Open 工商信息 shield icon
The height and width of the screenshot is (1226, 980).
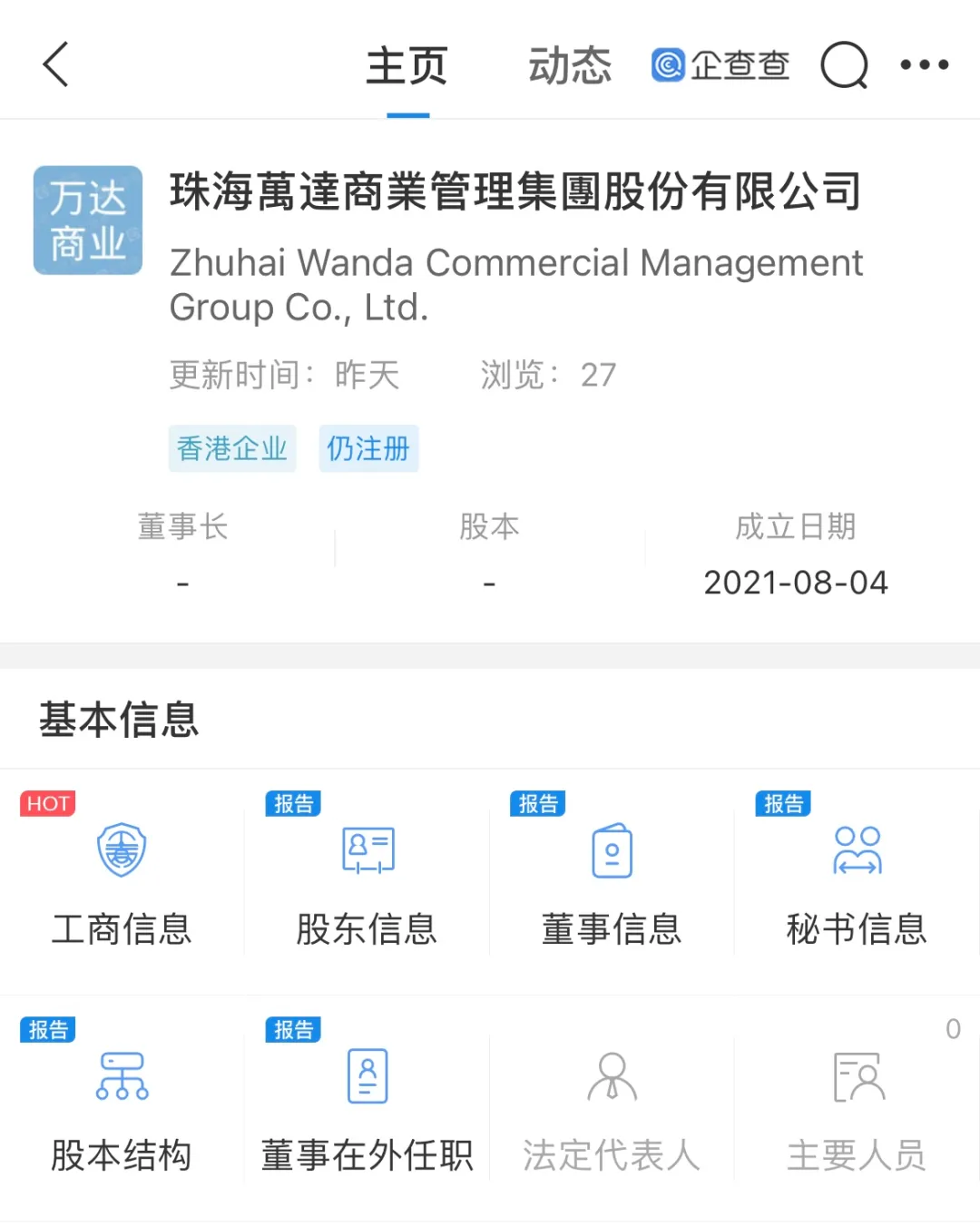pos(122,849)
